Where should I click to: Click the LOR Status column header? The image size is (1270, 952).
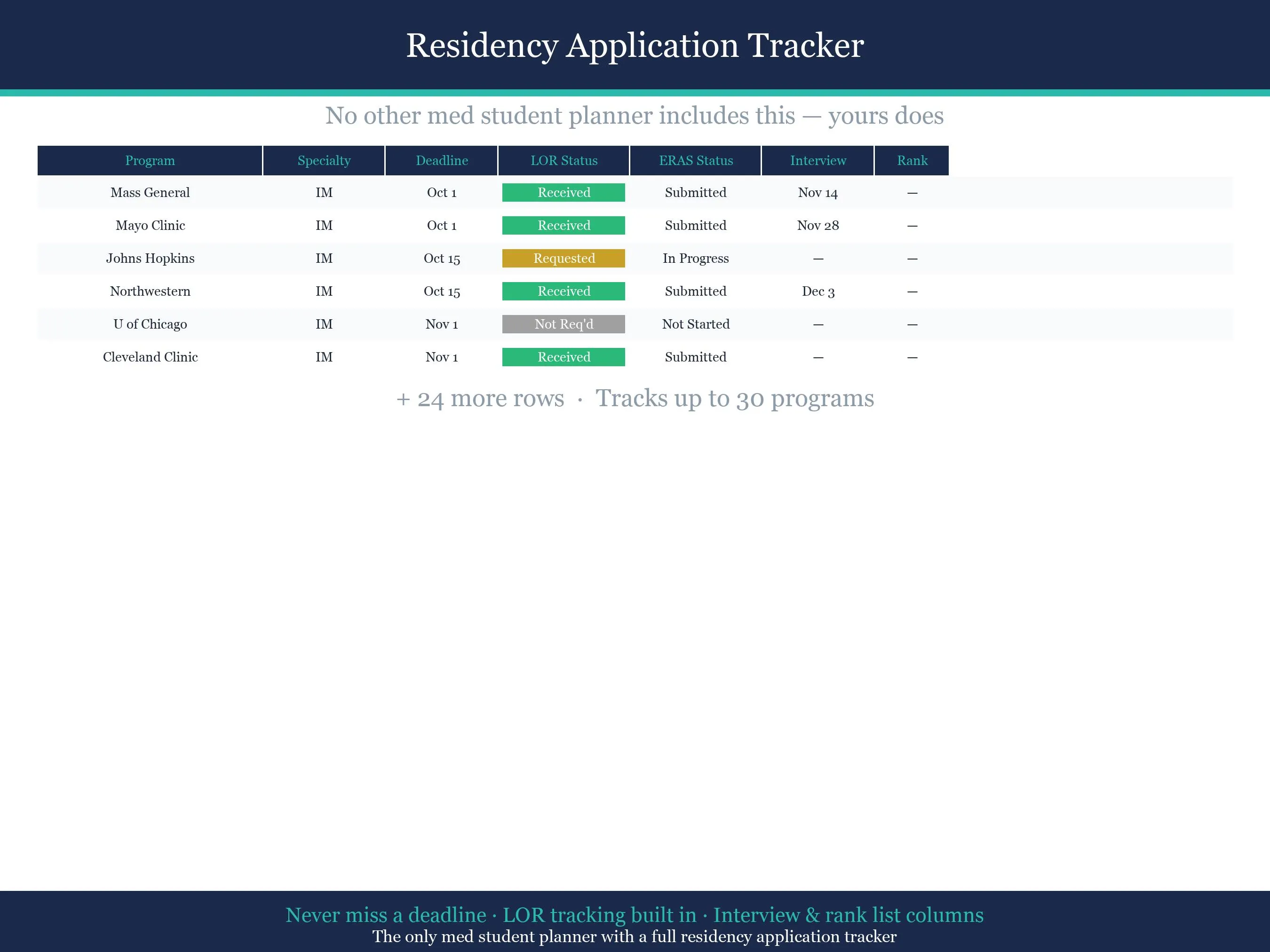tap(564, 161)
